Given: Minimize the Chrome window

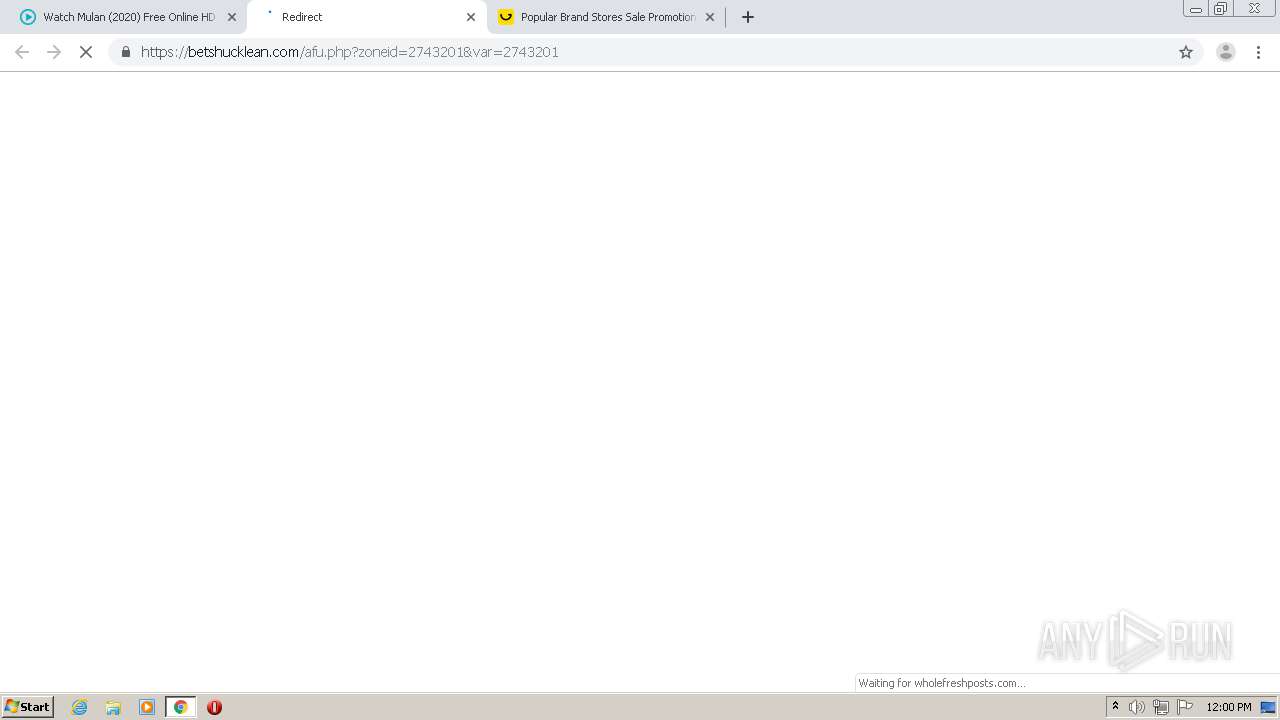Looking at the screenshot, I should [1195, 9].
